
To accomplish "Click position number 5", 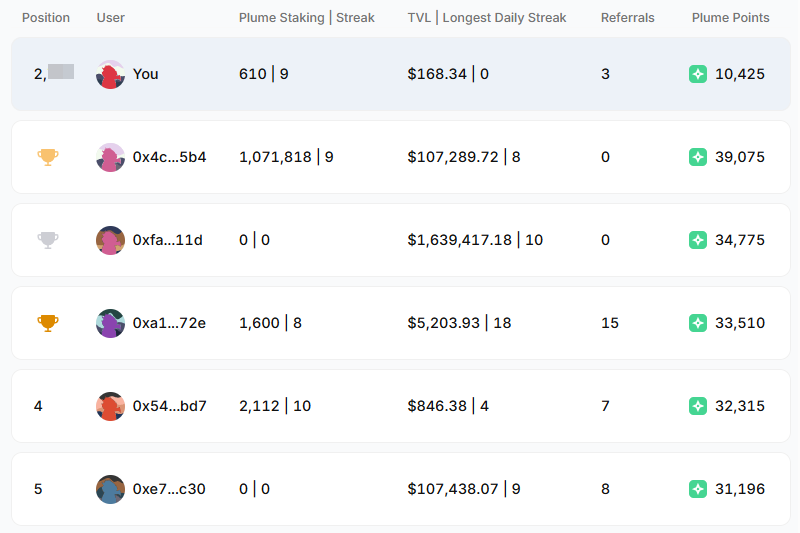I will tap(38, 489).
